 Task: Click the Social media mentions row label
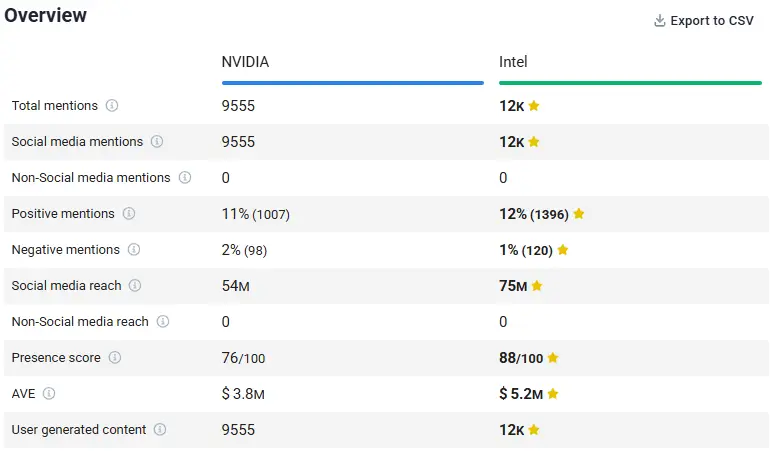point(77,142)
